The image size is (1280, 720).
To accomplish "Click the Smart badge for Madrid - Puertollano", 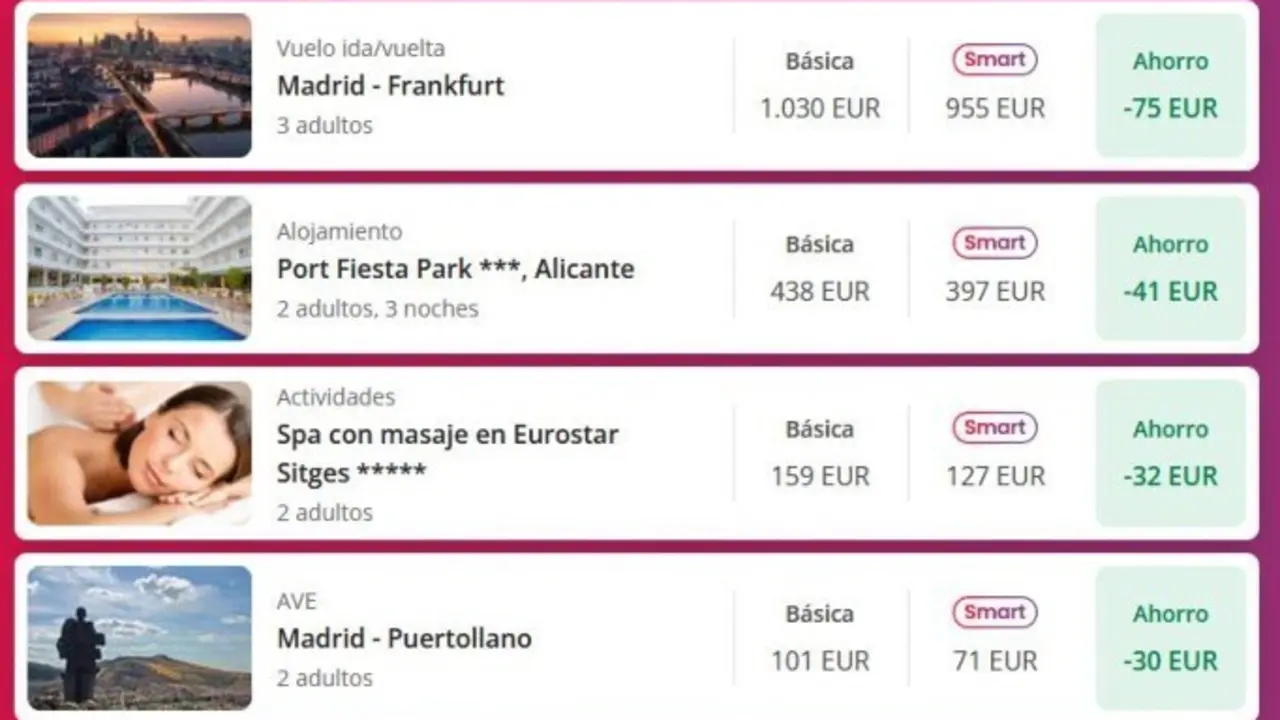I will (994, 612).
